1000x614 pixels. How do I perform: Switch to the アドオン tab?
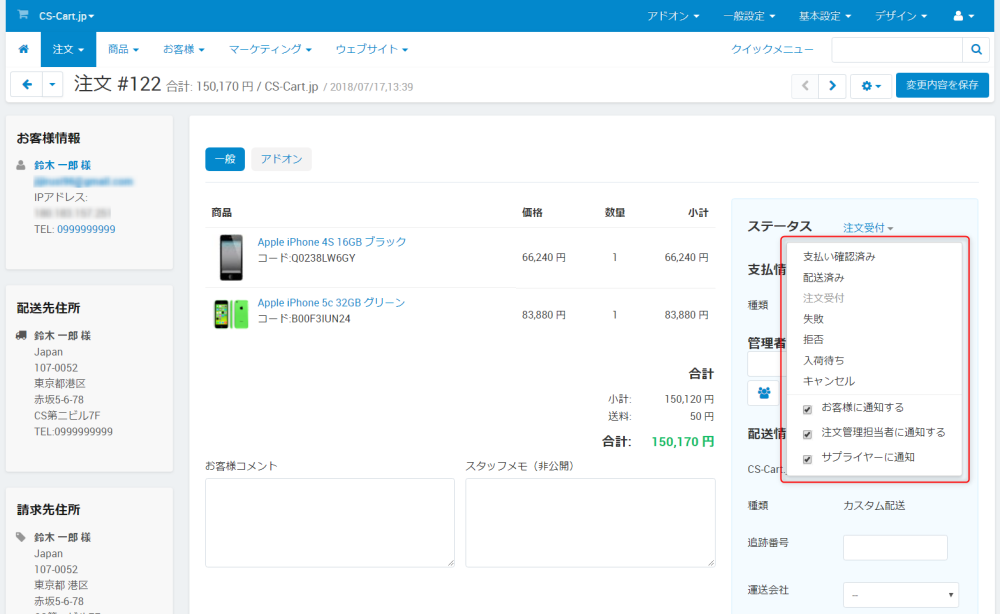(281, 159)
